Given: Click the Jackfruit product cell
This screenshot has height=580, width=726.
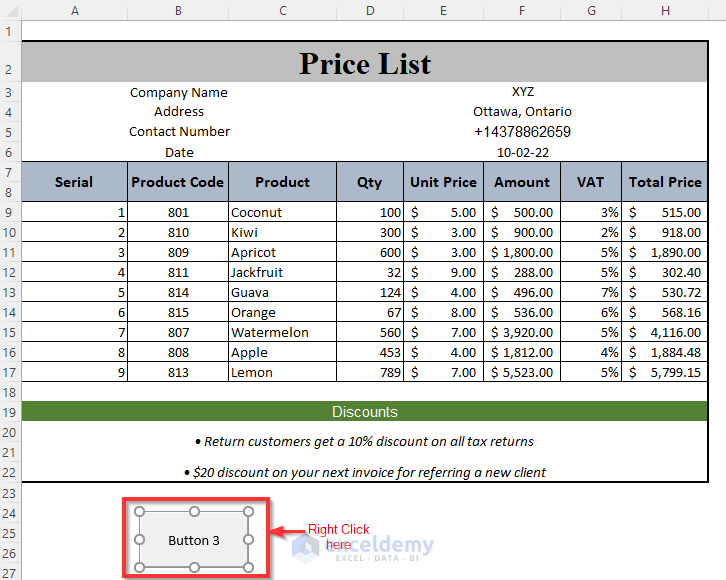Looking at the screenshot, I should pyautogui.click(x=282, y=272).
